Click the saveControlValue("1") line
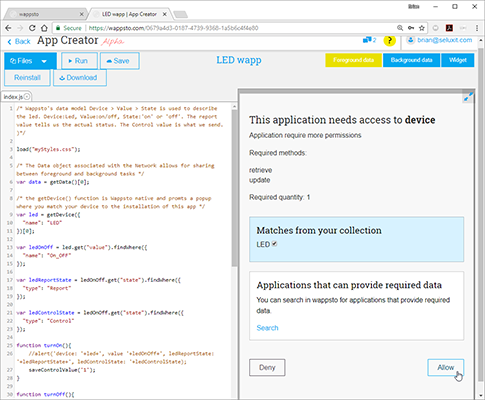This screenshot has height=400, width=485. click(62, 370)
